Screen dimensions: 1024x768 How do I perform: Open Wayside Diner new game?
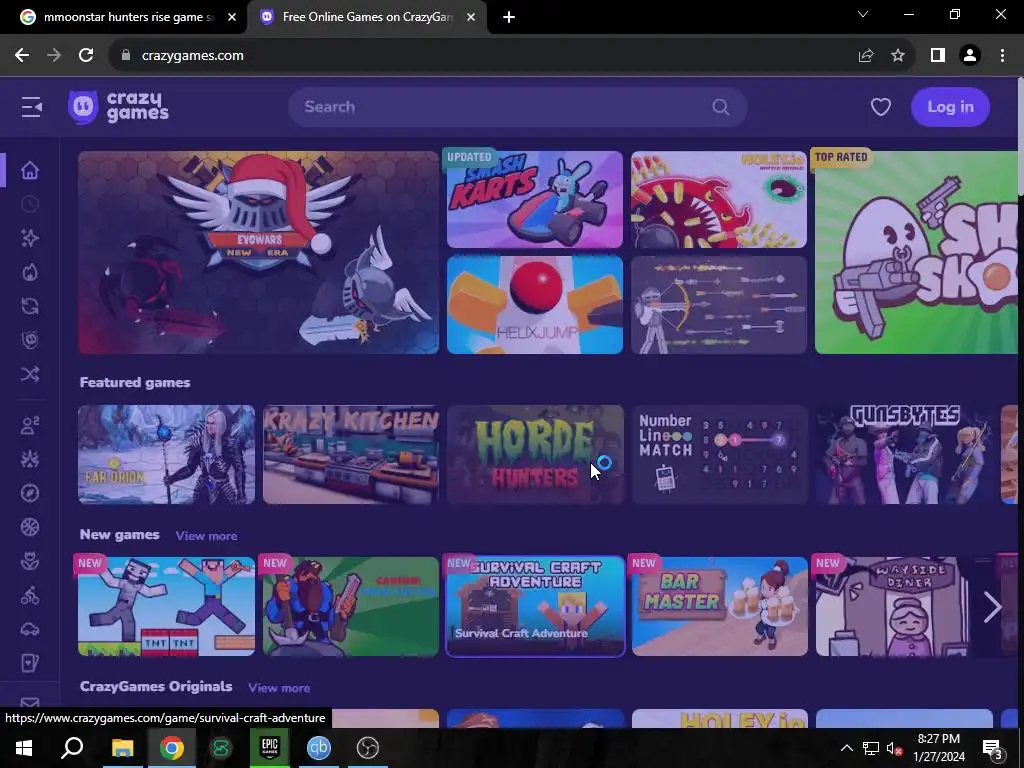(x=904, y=607)
